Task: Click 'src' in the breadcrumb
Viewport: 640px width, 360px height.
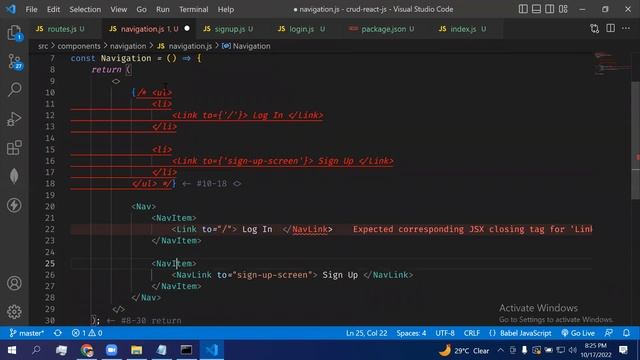Action: coord(43,46)
